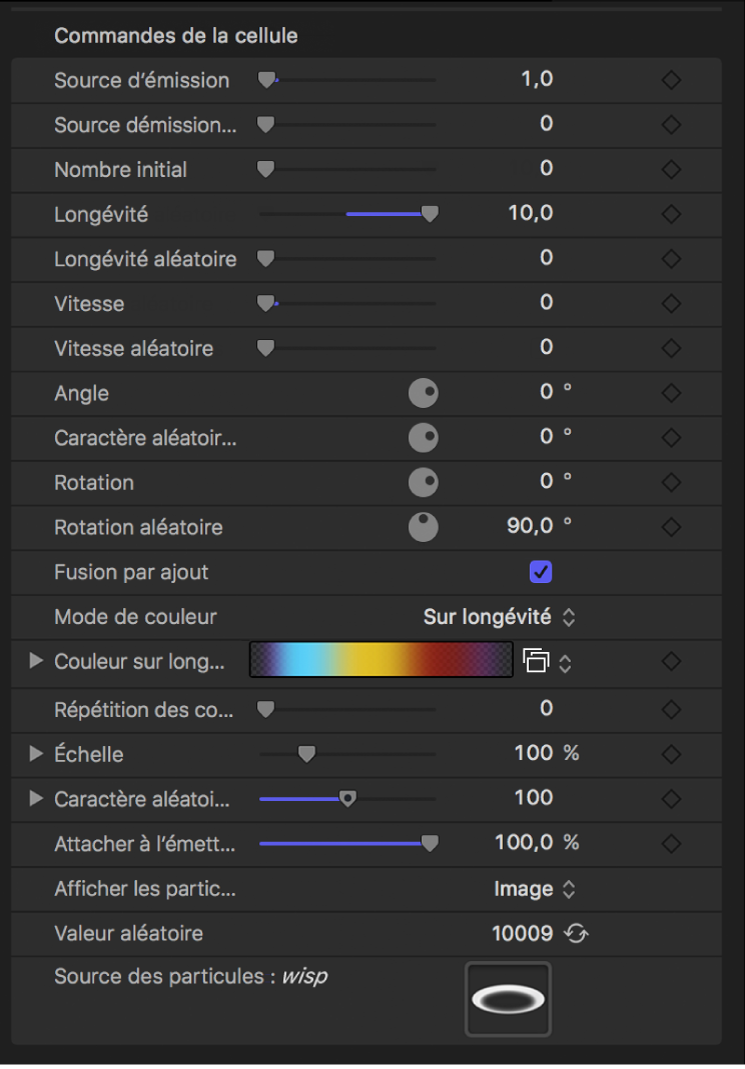Expand the Échelle disclosure triangle
745x1069 pixels.
click(37, 754)
